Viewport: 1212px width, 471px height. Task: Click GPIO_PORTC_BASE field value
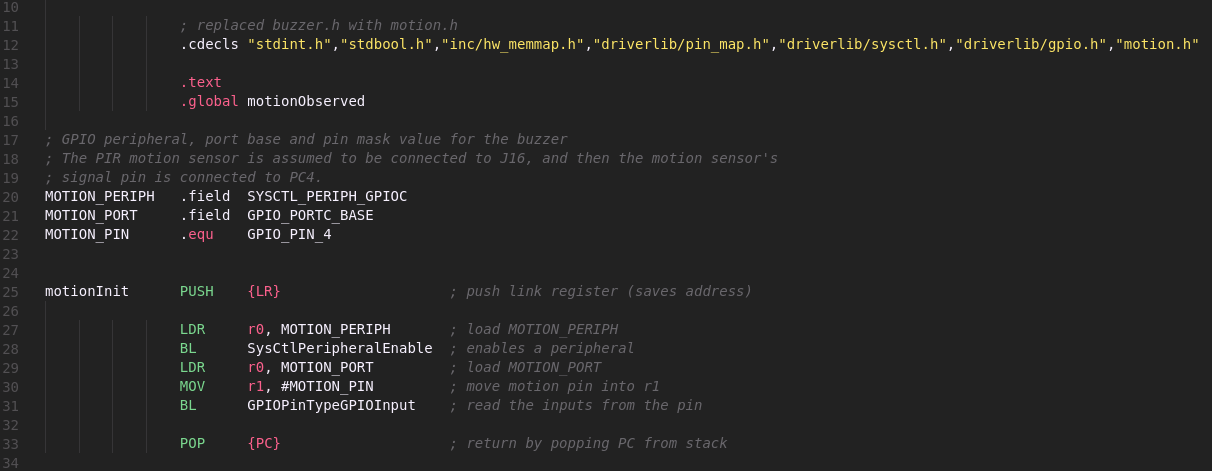[310, 215]
